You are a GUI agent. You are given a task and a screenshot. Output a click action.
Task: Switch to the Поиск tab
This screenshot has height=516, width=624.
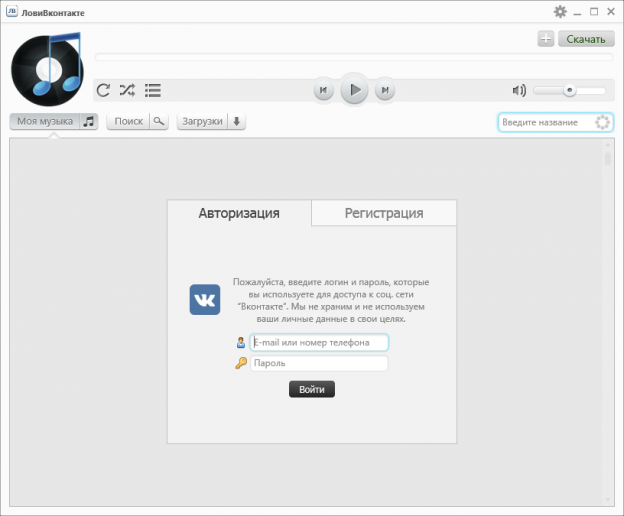pos(137,121)
